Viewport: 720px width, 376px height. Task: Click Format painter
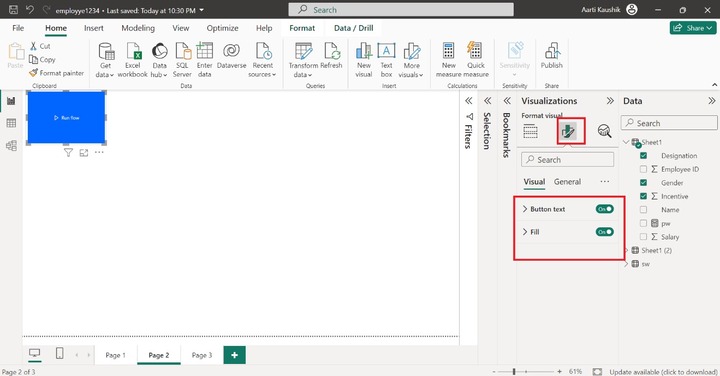(56, 73)
